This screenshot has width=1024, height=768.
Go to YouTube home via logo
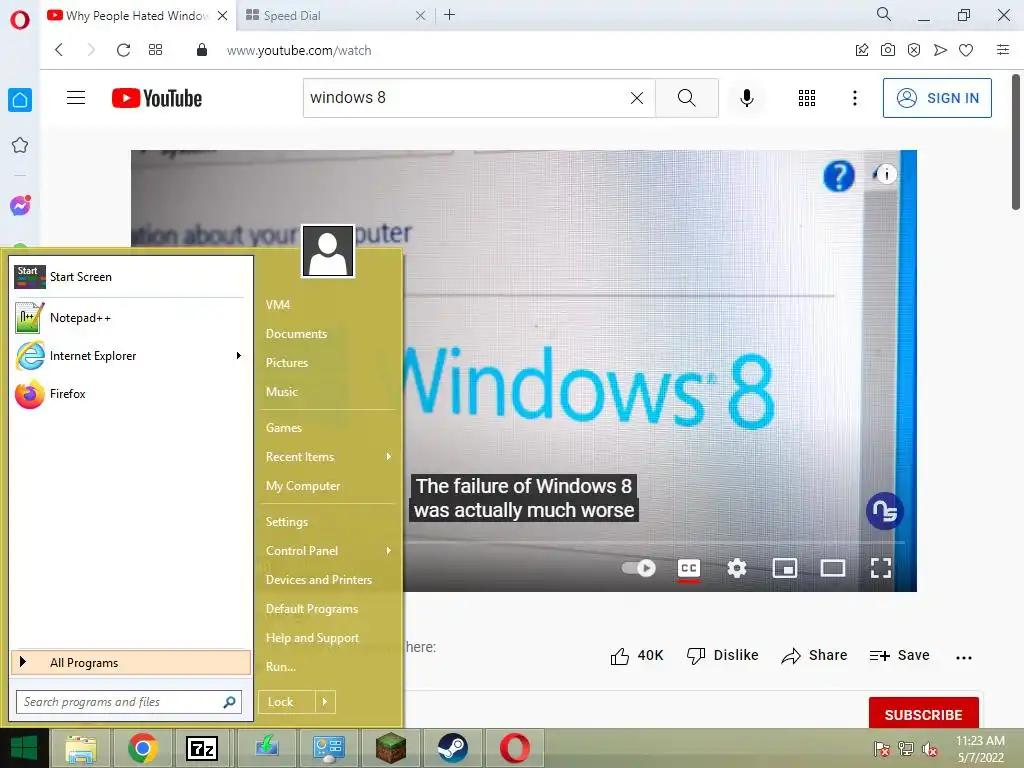coord(157,98)
